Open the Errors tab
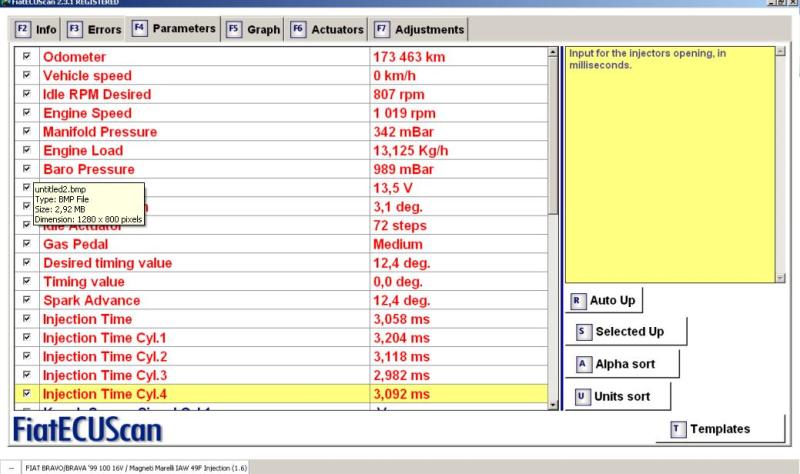This screenshot has height=474, width=800. (x=95, y=30)
